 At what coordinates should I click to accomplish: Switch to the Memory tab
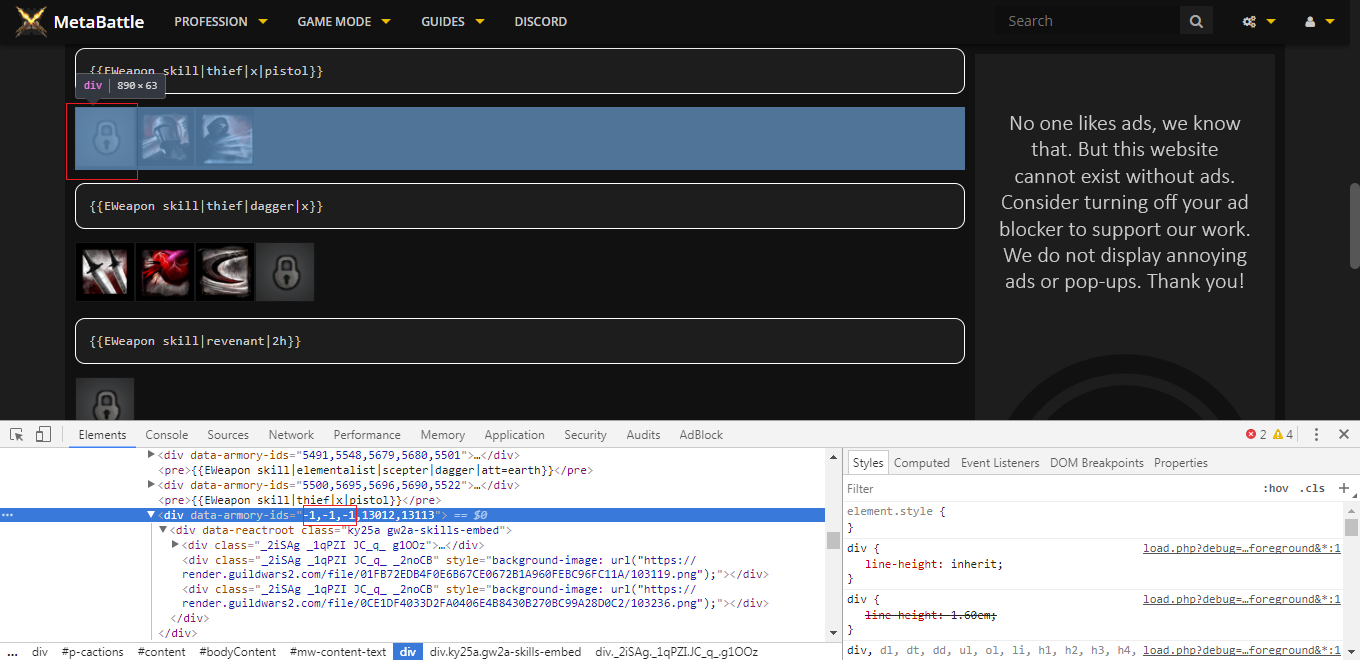click(443, 434)
